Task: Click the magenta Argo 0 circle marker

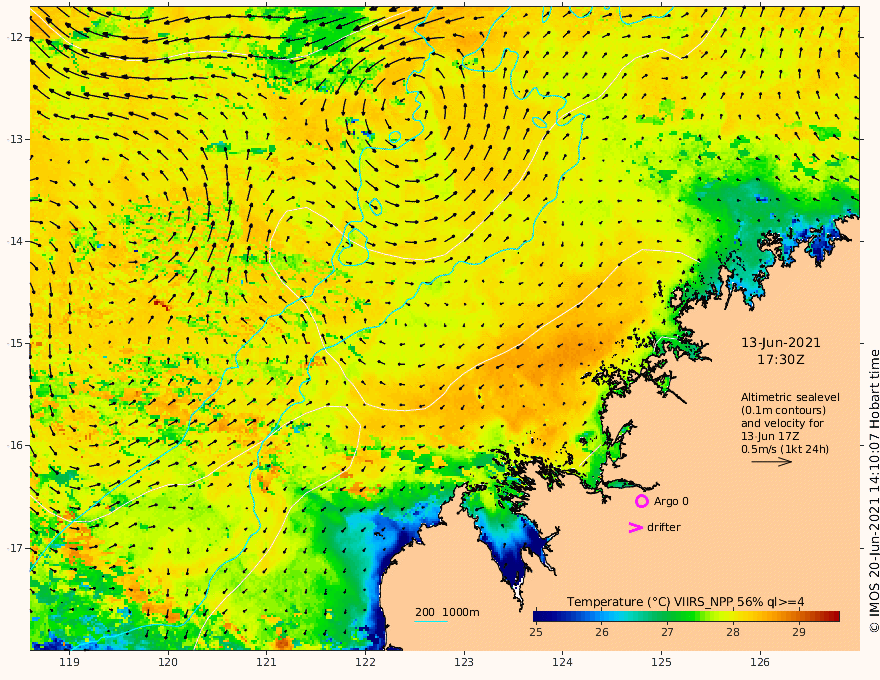Action: tap(641, 501)
